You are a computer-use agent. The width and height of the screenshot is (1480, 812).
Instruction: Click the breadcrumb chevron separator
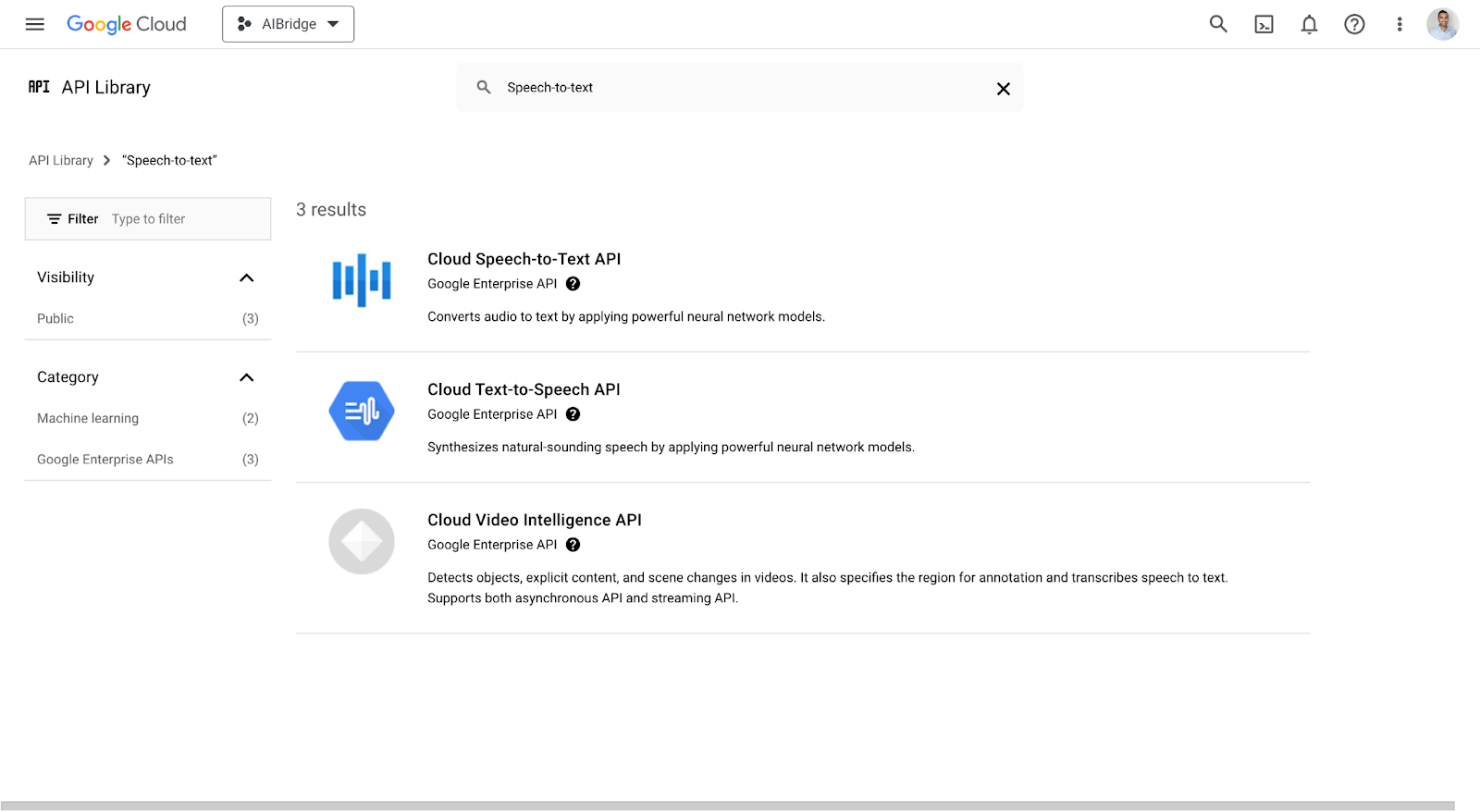(106, 160)
